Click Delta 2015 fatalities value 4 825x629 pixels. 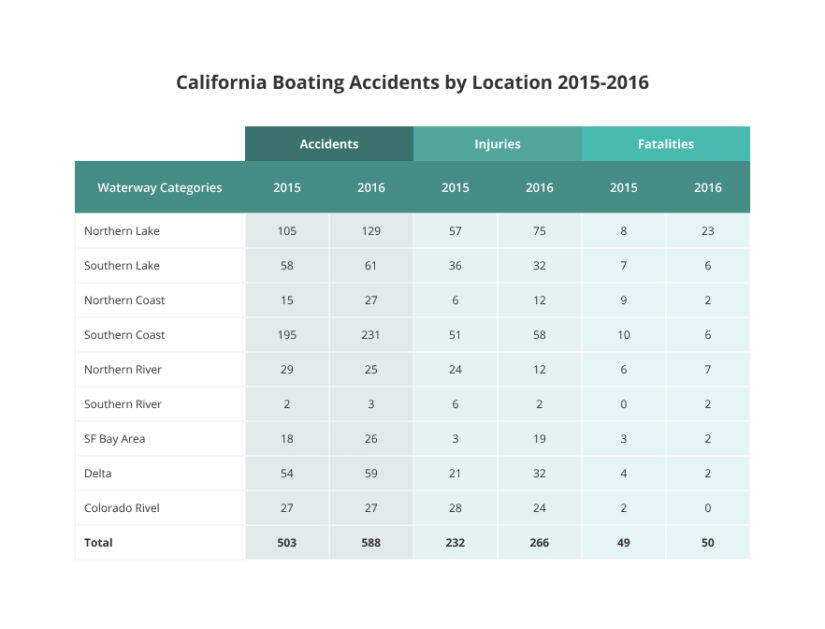click(x=623, y=473)
